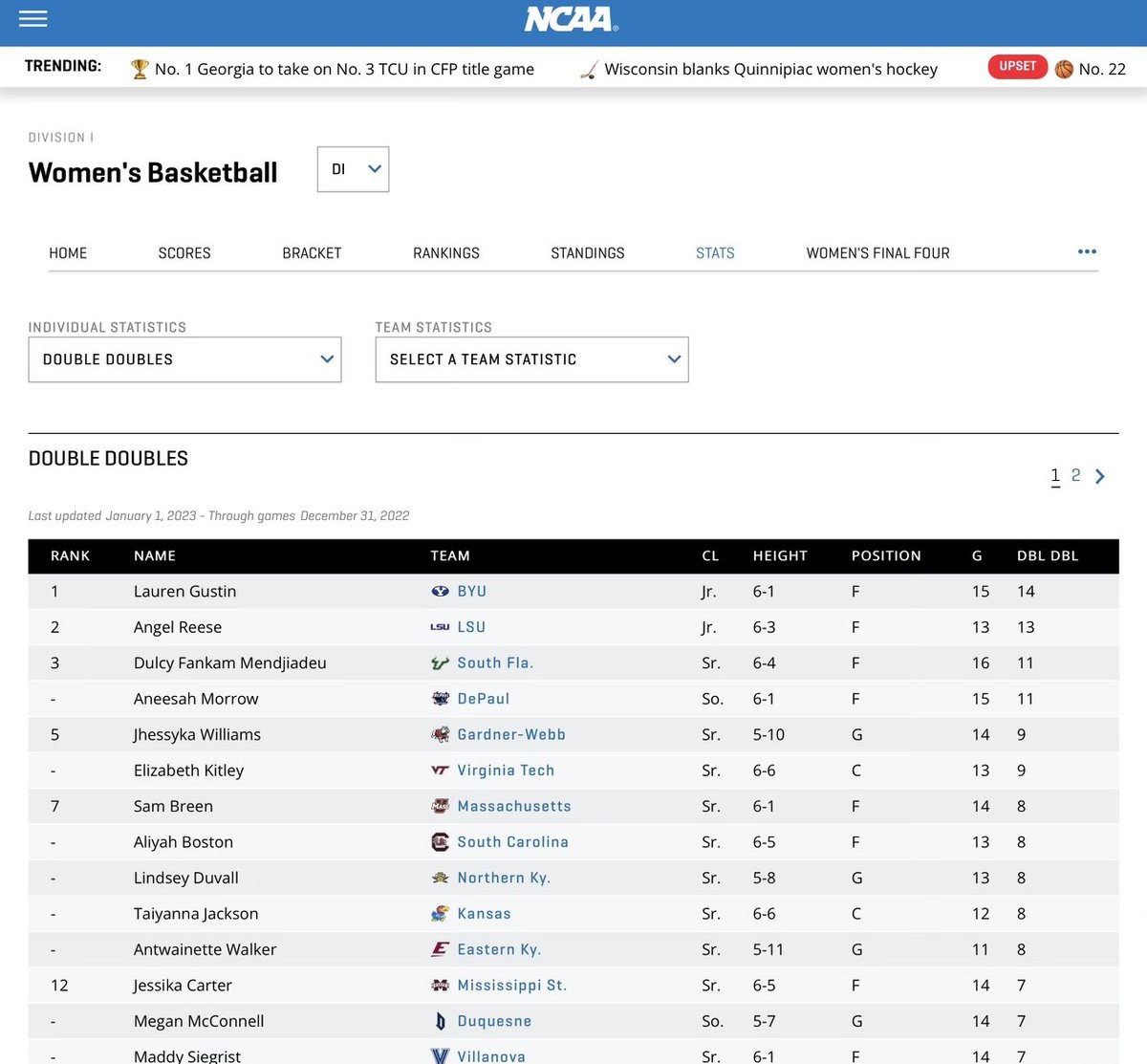Open the DI division dropdown
Viewport: 1147px width, 1064px height.
(x=354, y=169)
